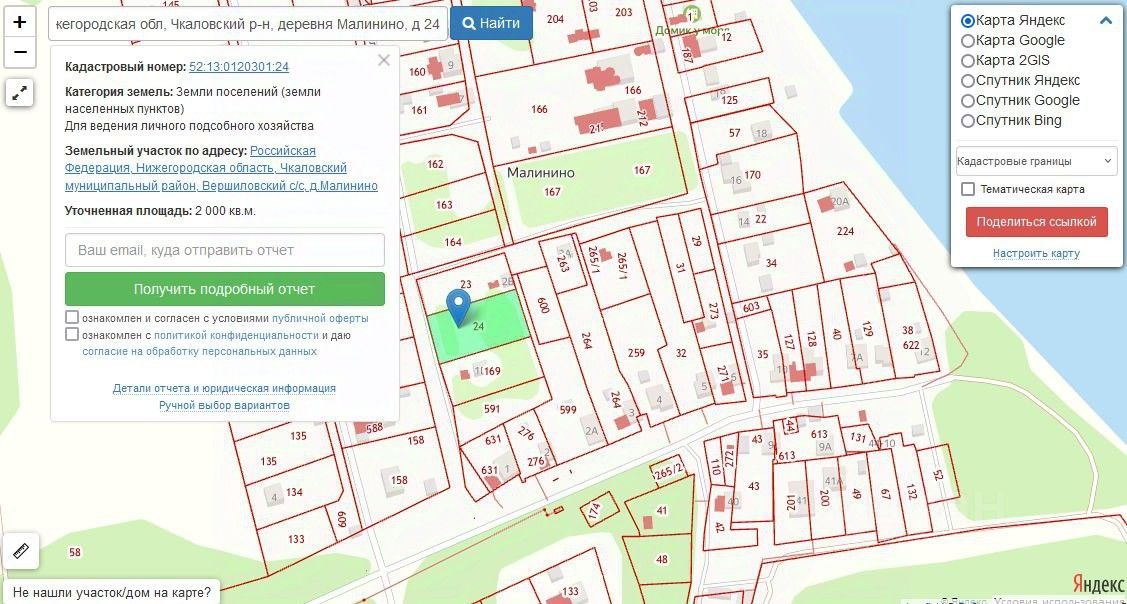
Task: Open Детали отчета и юридическая информация link
Action: (224, 388)
